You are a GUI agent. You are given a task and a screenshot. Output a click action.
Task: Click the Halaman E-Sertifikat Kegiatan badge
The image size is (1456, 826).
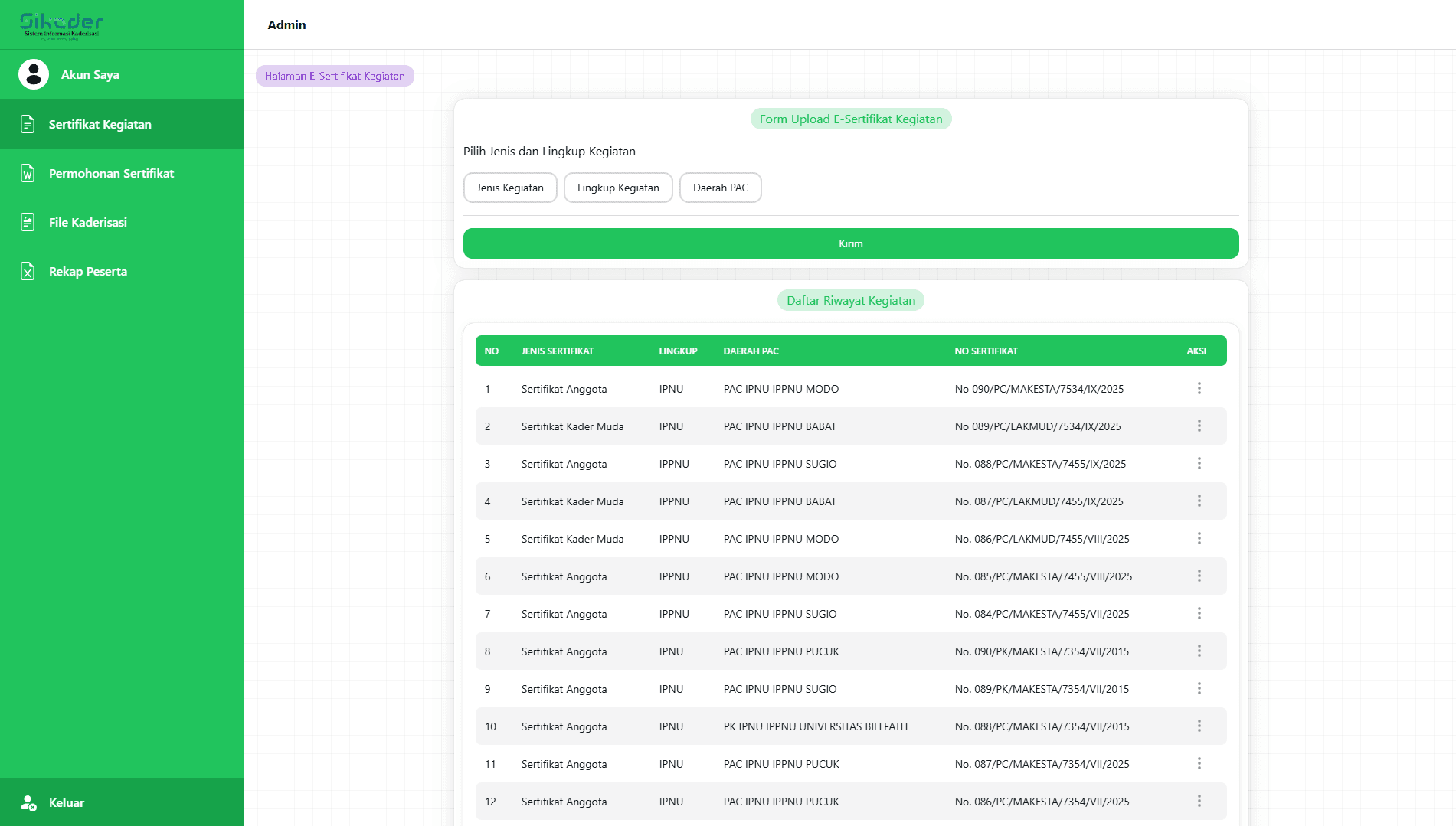click(335, 76)
